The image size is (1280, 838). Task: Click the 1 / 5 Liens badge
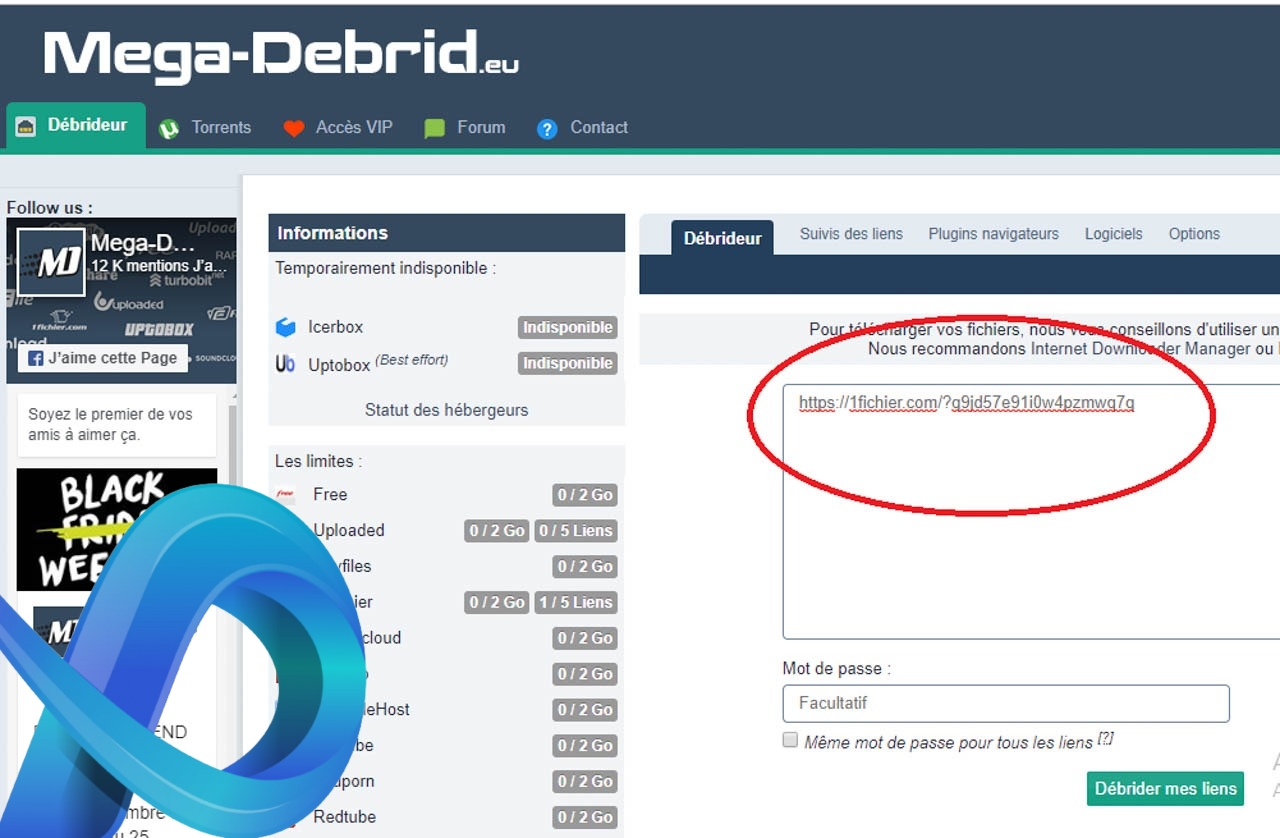coord(575,602)
